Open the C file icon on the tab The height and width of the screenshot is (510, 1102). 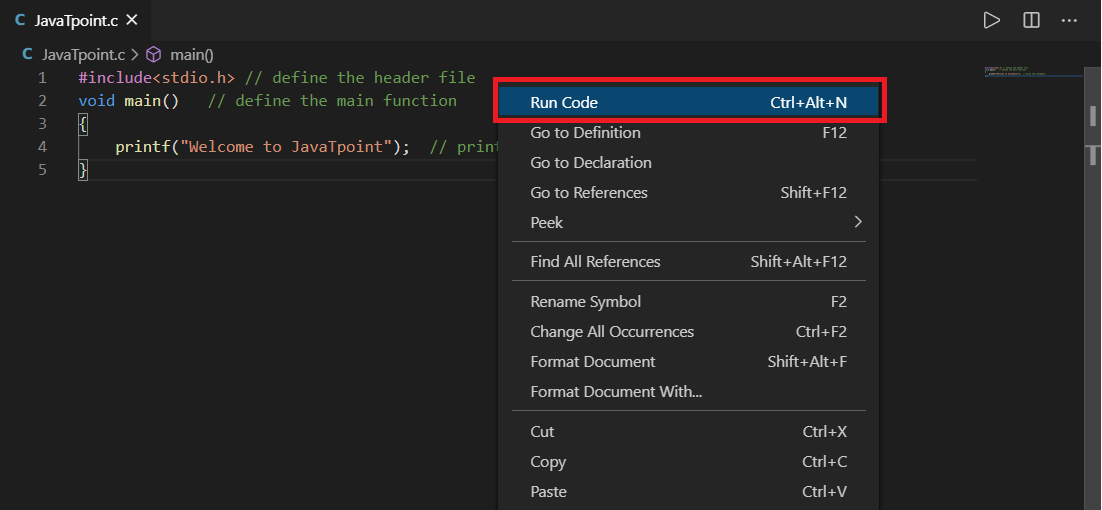(20, 20)
